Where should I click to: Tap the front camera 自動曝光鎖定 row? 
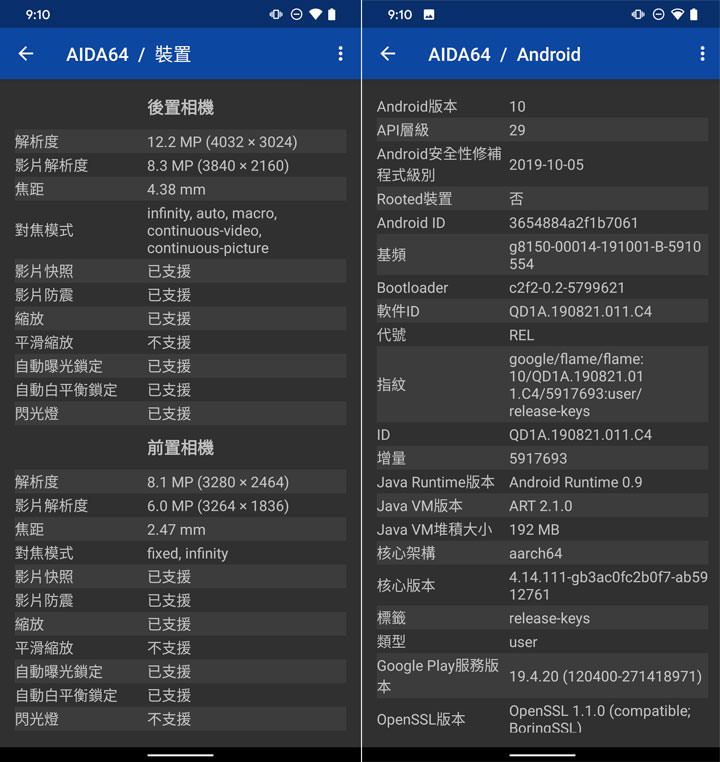pos(181,672)
